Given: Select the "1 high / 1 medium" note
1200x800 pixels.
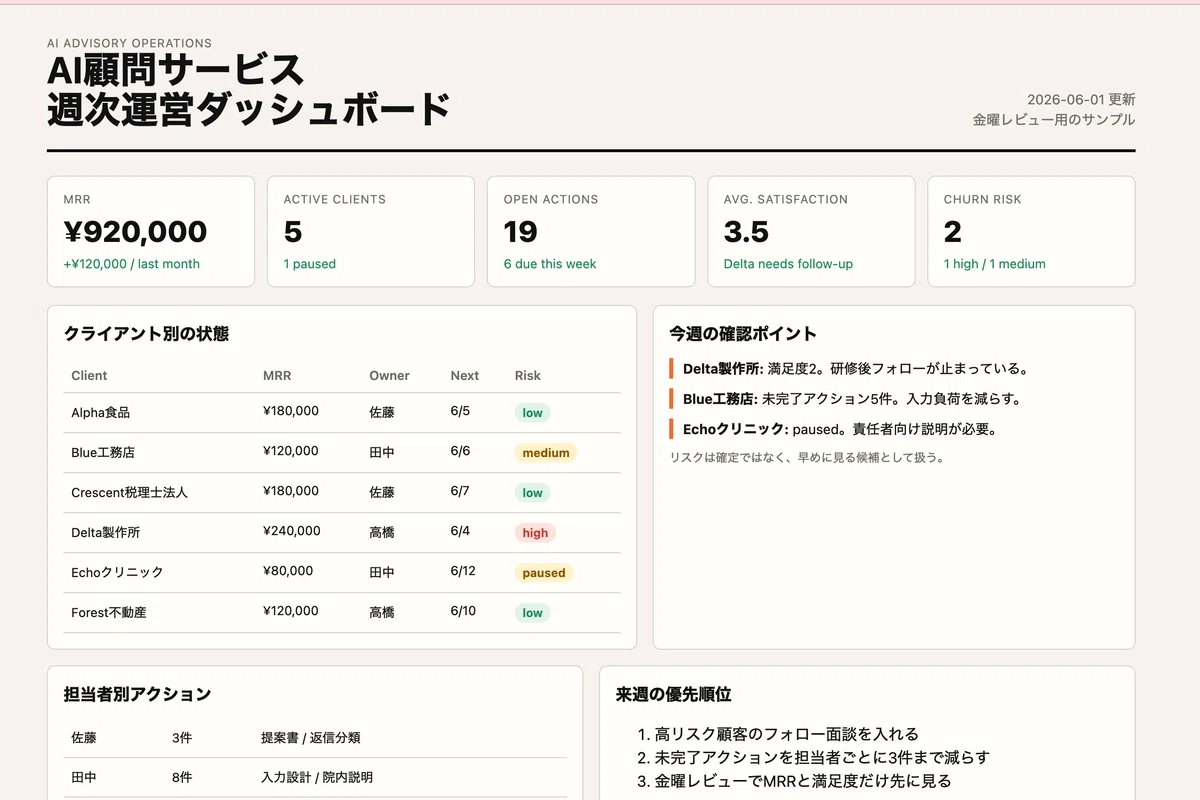Looking at the screenshot, I should point(994,264).
